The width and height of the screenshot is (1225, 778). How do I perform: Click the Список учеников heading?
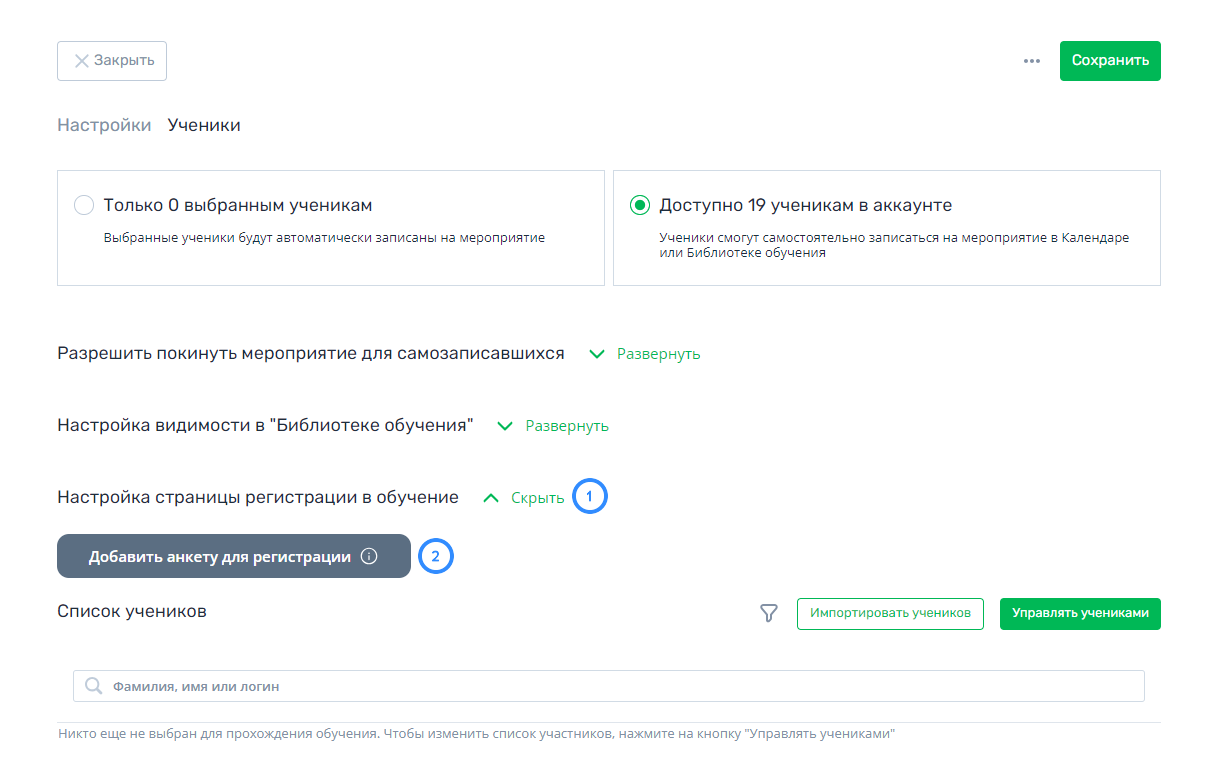132,611
